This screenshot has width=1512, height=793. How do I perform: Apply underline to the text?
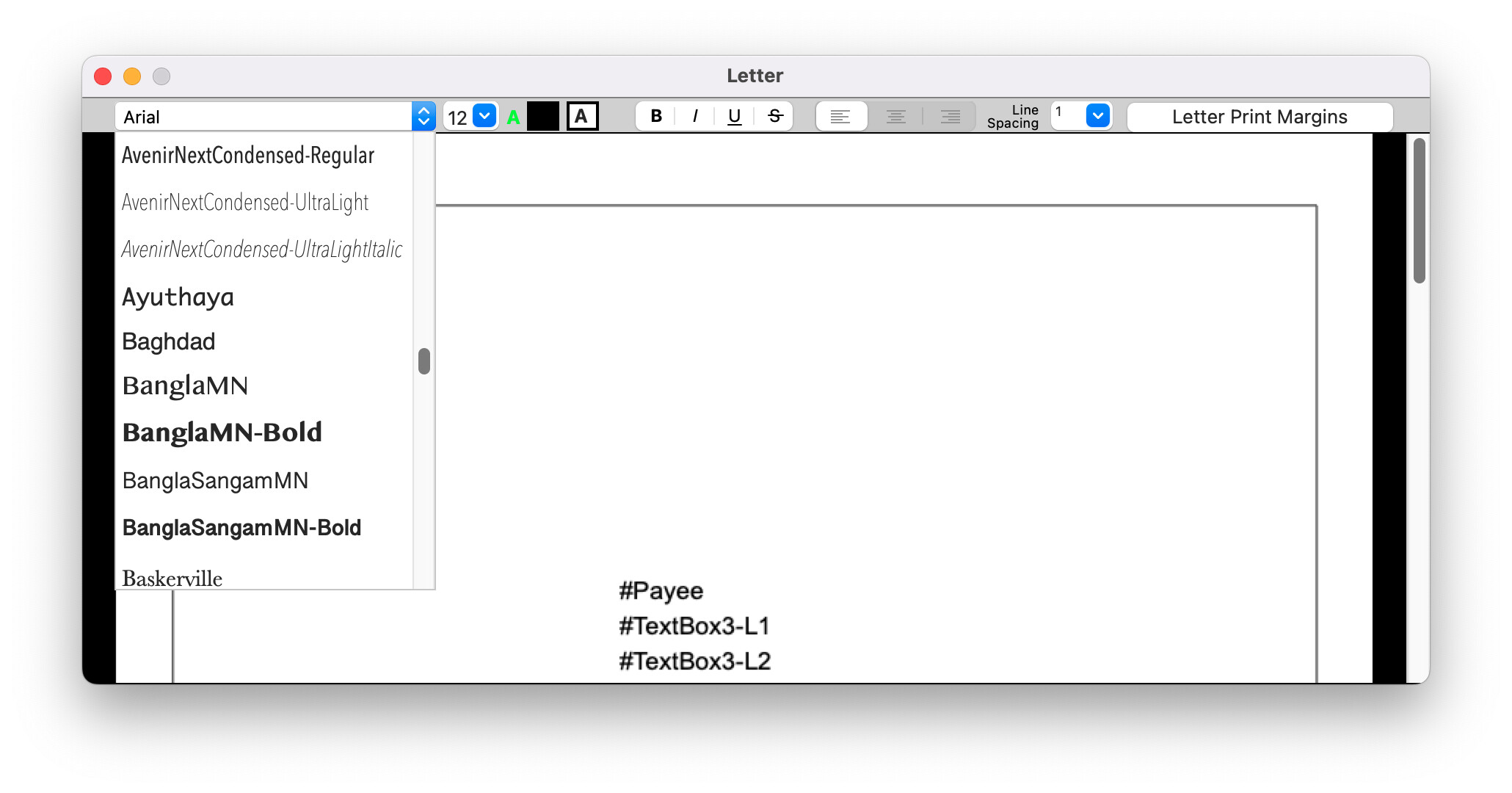click(x=734, y=116)
